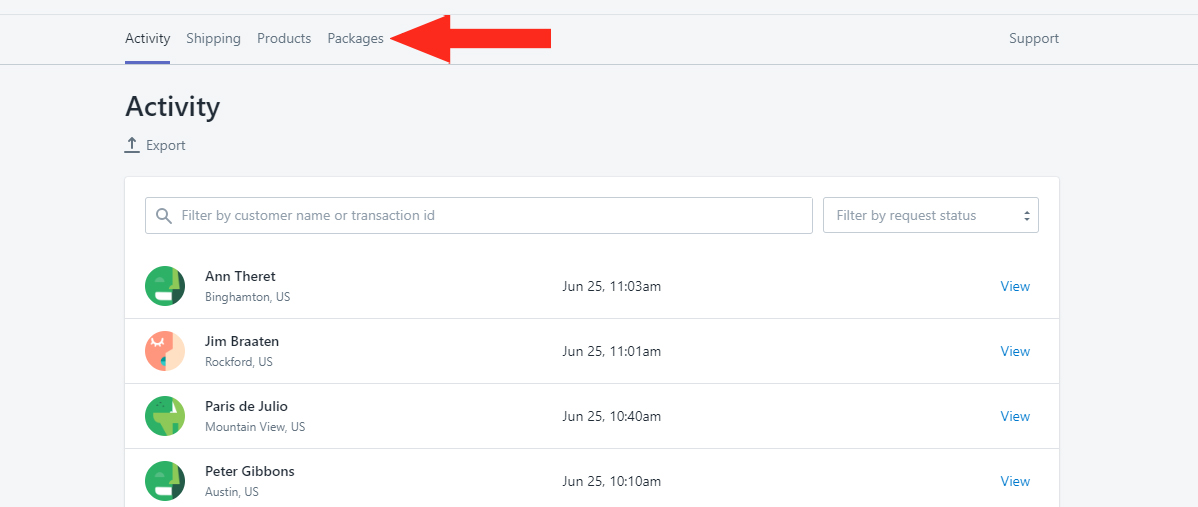The width and height of the screenshot is (1198, 507).
Task: Go to the Packages tab
Action: tap(355, 38)
